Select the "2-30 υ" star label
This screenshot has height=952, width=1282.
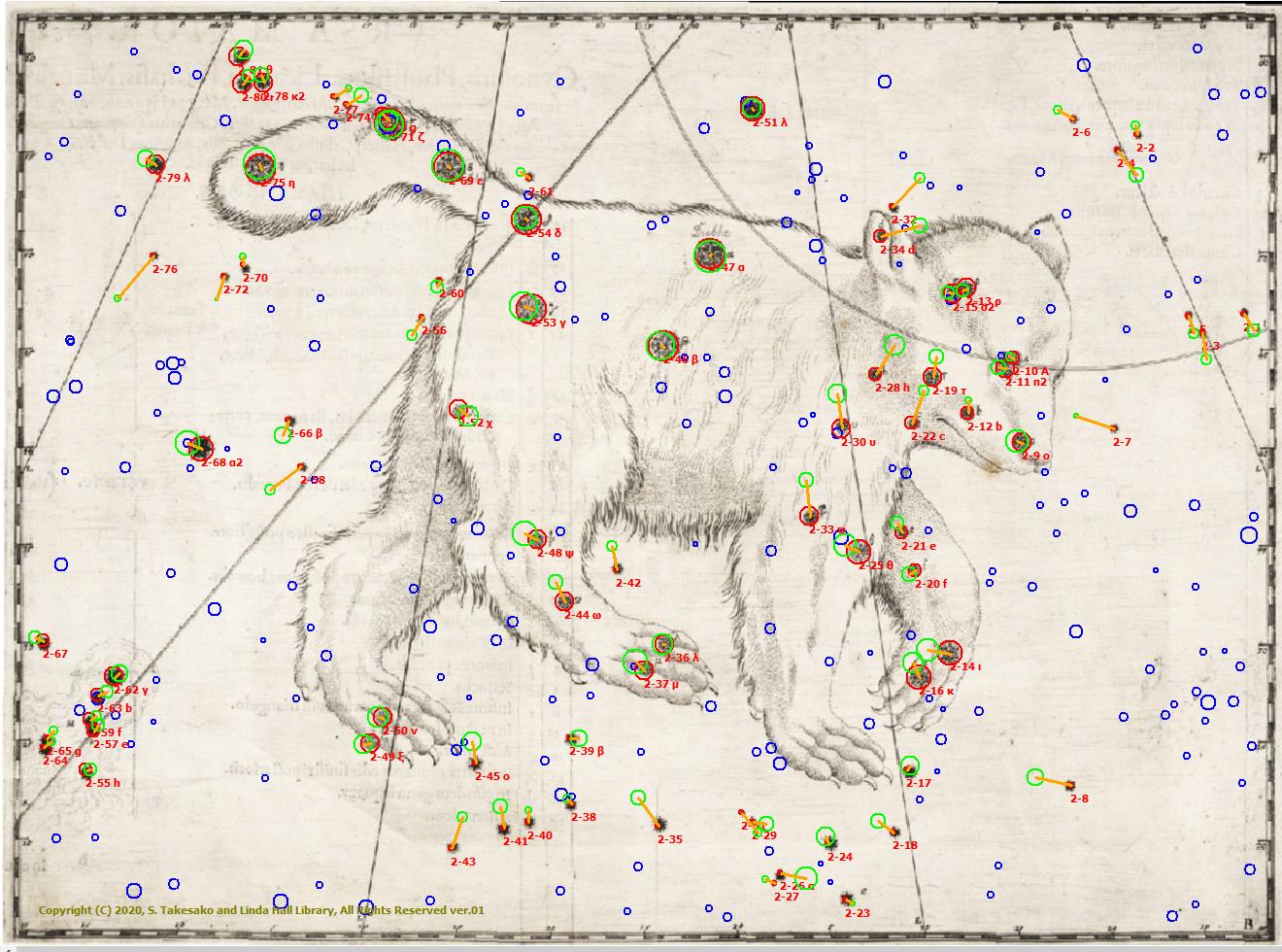[859, 442]
